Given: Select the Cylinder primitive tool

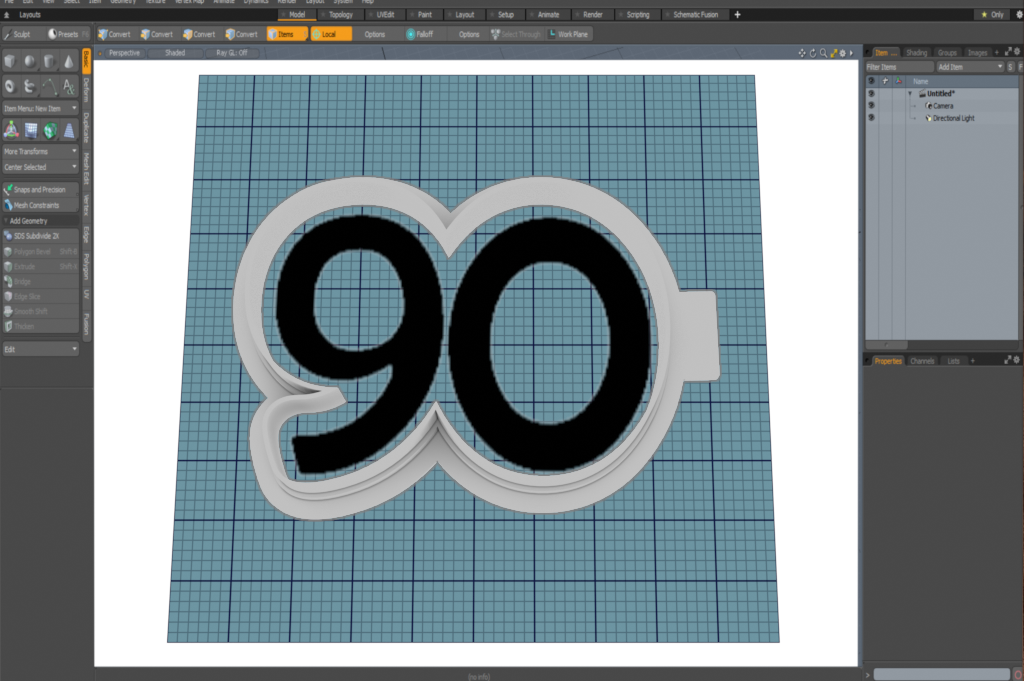Looking at the screenshot, I should tap(49, 62).
